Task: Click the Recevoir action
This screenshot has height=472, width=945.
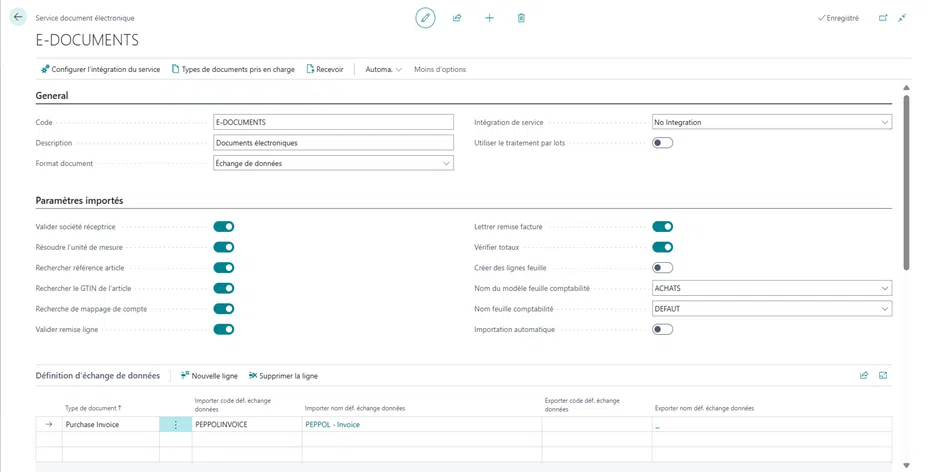Action: [x=325, y=69]
